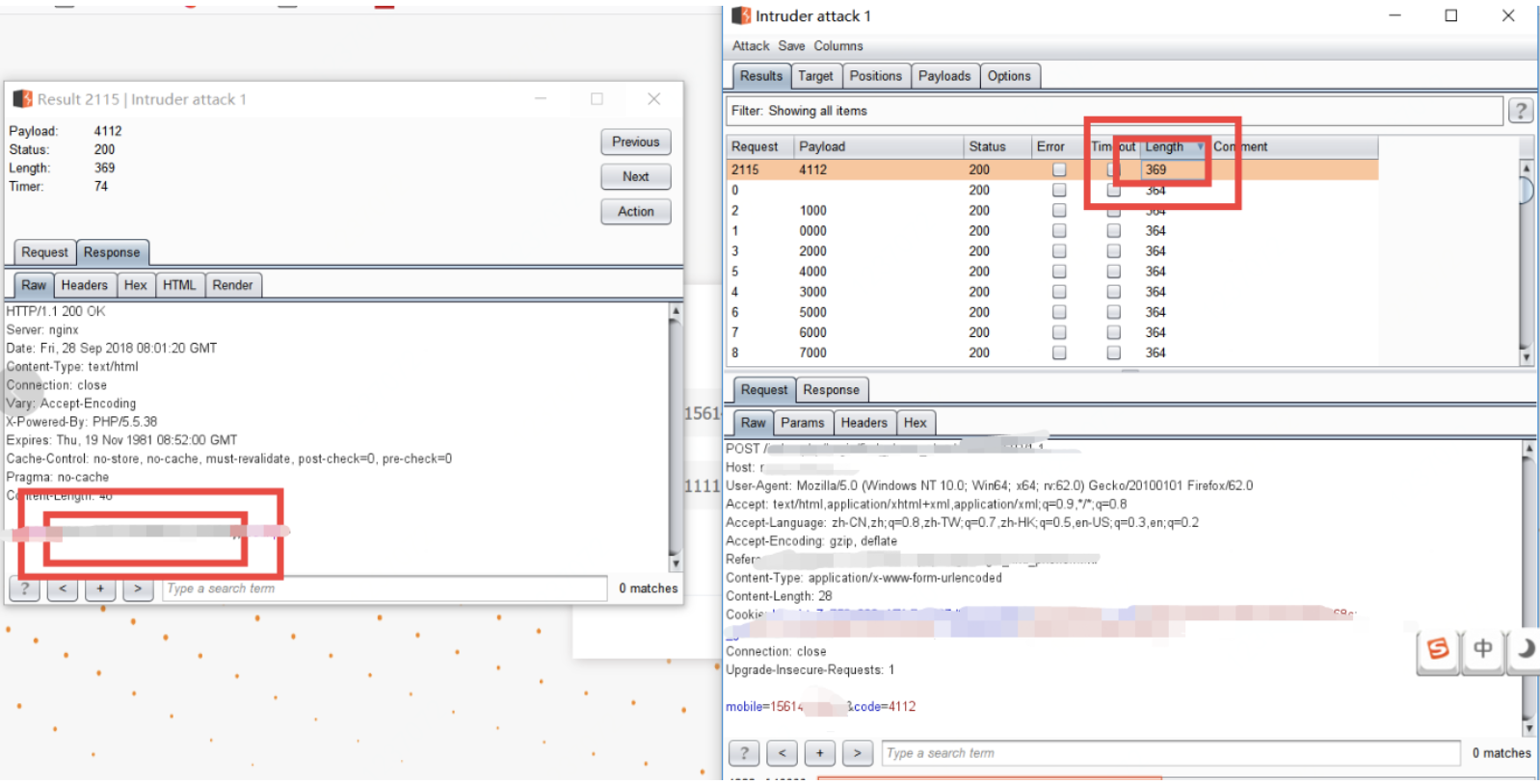Go to previous match in result window search
Screen dimensions: 1540x784
click(x=63, y=588)
